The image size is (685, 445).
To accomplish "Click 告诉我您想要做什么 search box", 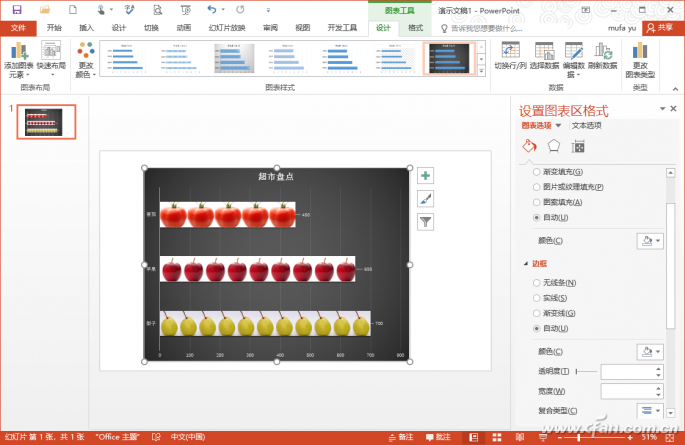I will click(482, 28).
